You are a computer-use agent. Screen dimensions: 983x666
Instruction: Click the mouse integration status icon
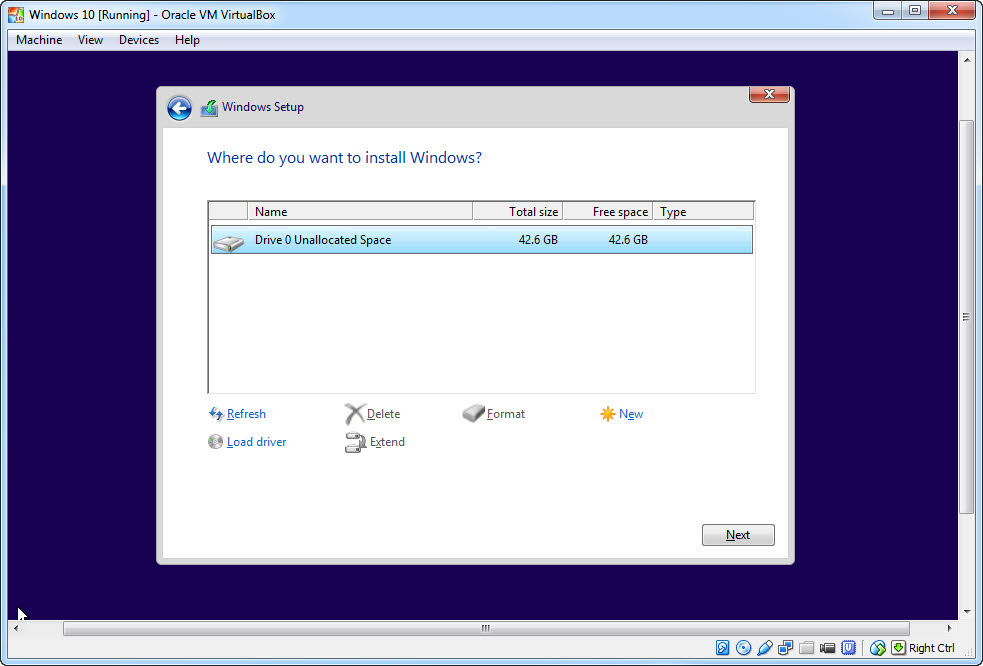click(878, 648)
